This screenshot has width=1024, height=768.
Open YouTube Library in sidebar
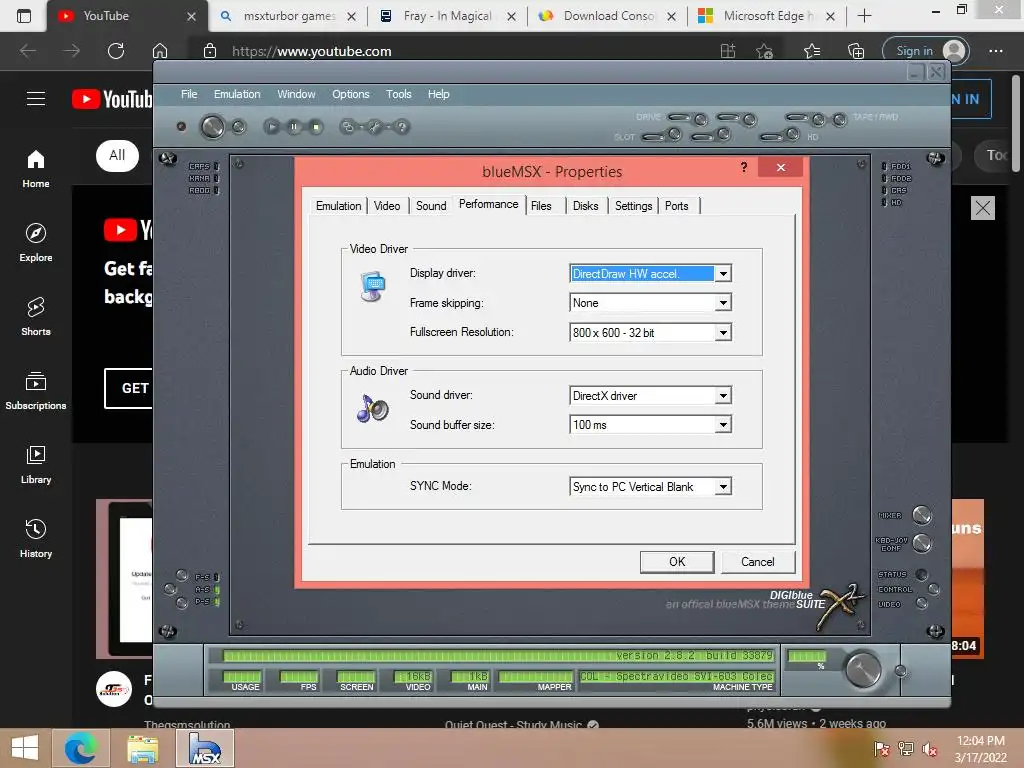(35, 464)
